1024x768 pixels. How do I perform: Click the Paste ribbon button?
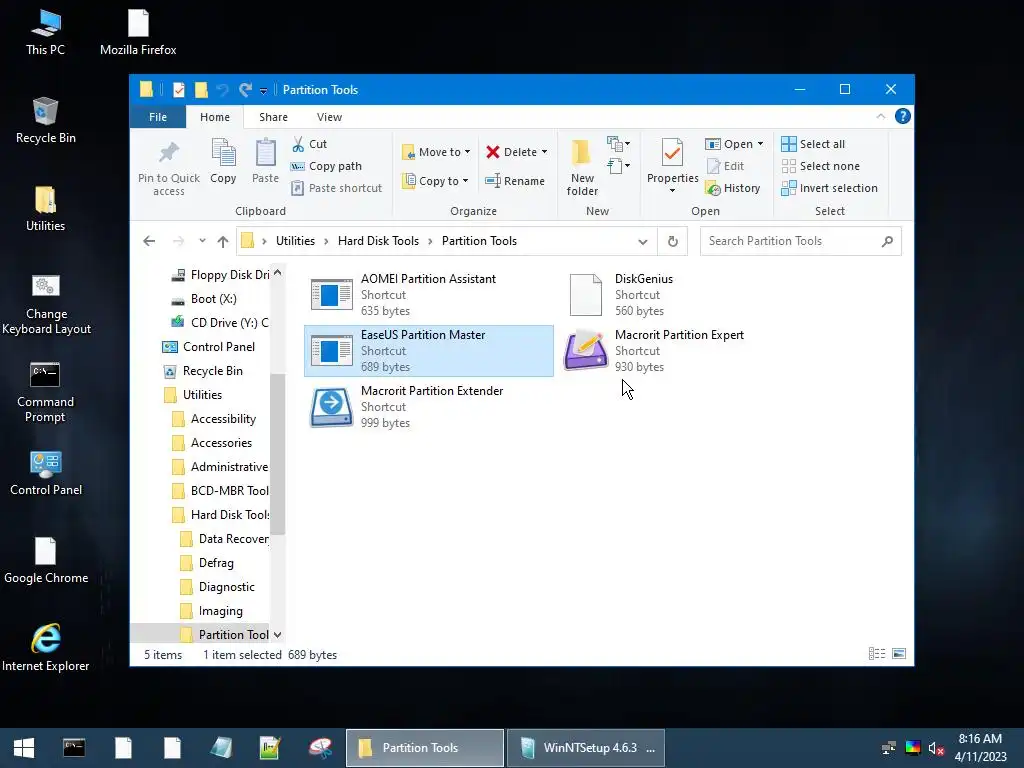265,161
